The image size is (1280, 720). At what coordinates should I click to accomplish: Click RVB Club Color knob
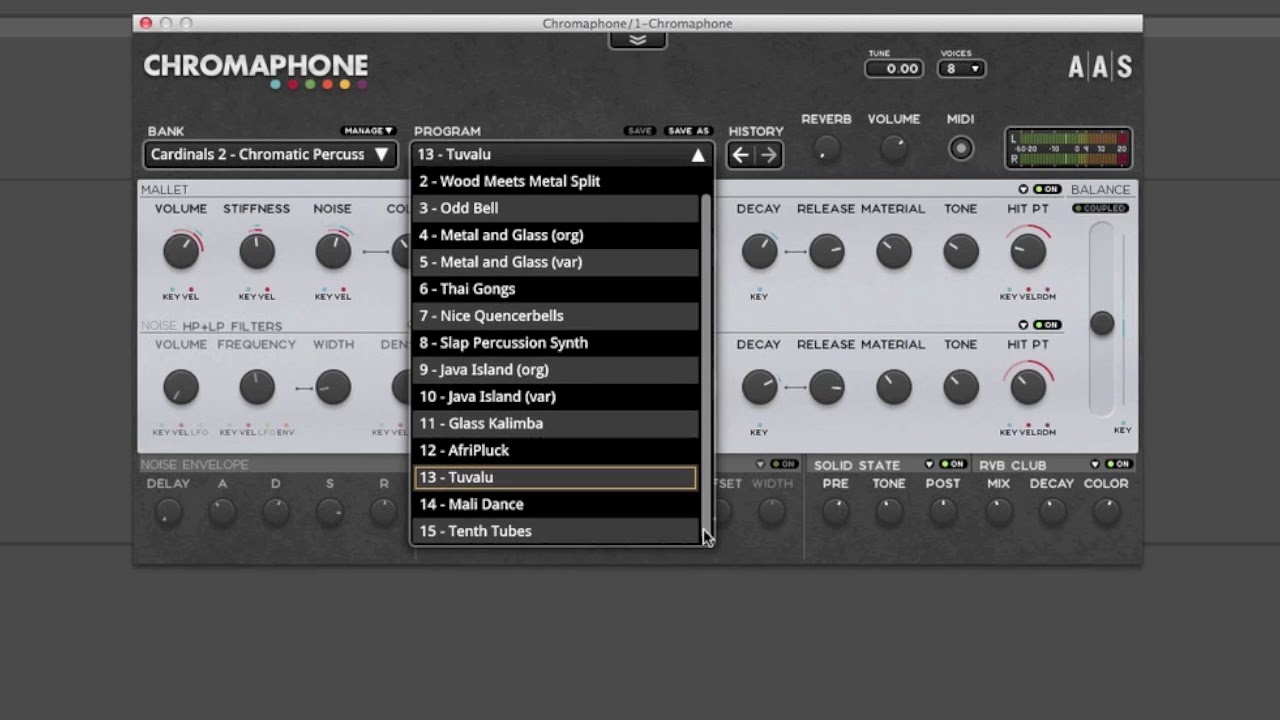pos(1106,513)
